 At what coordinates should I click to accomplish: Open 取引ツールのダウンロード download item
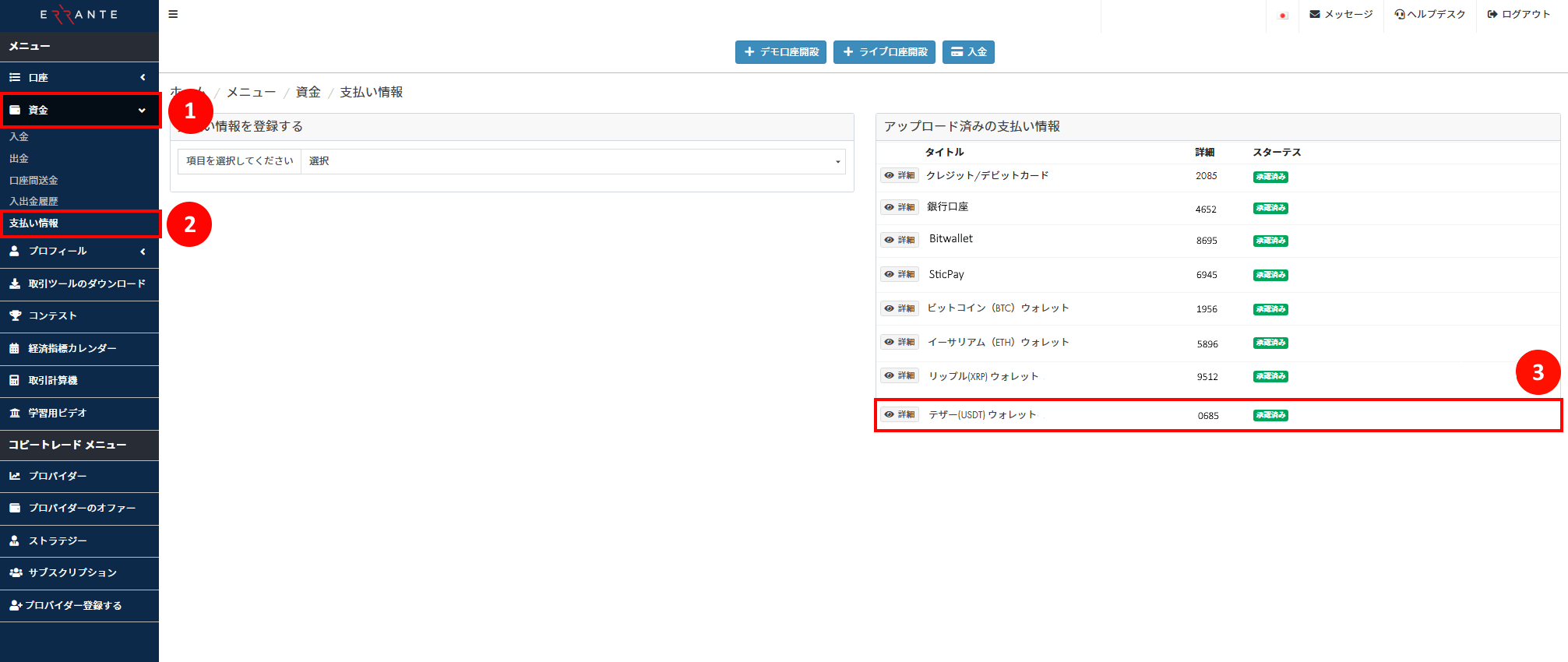pos(86,283)
